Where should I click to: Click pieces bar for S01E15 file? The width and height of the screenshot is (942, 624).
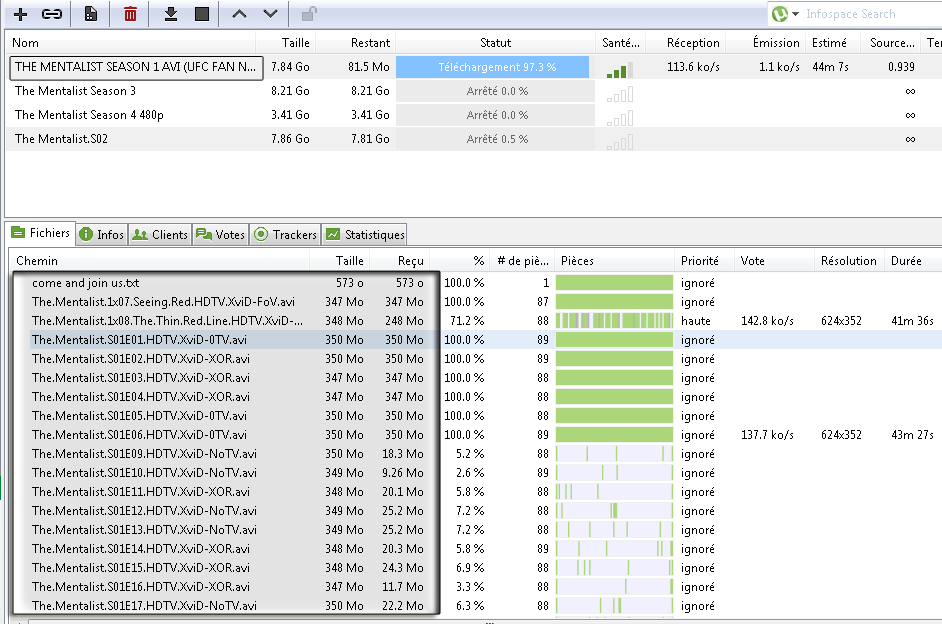click(614, 568)
